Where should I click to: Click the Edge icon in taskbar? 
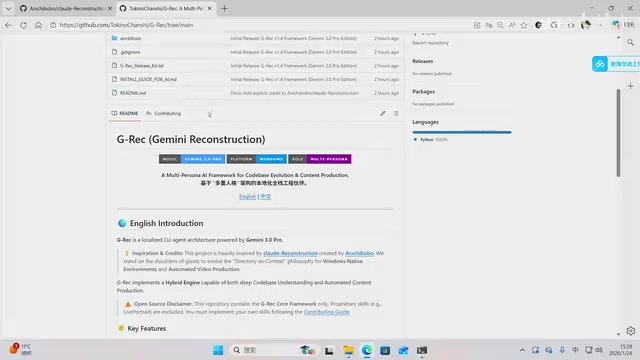[367, 350]
